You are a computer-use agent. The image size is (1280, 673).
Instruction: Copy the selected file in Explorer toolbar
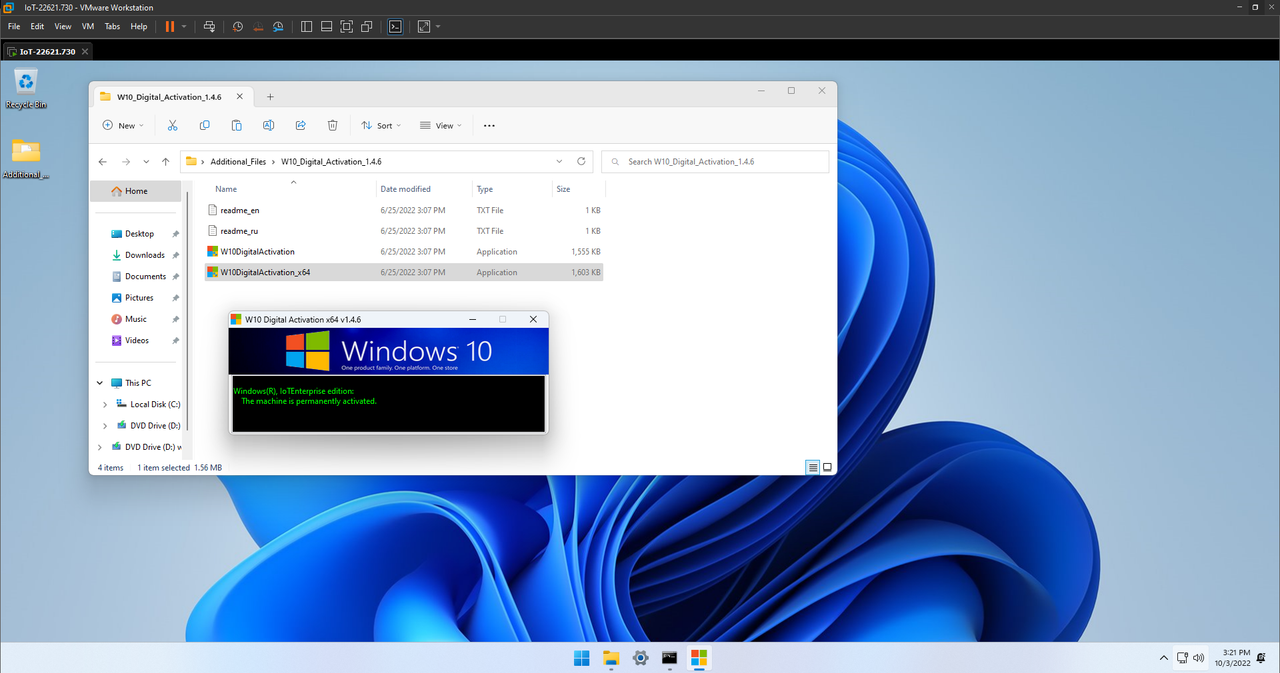[204, 125]
